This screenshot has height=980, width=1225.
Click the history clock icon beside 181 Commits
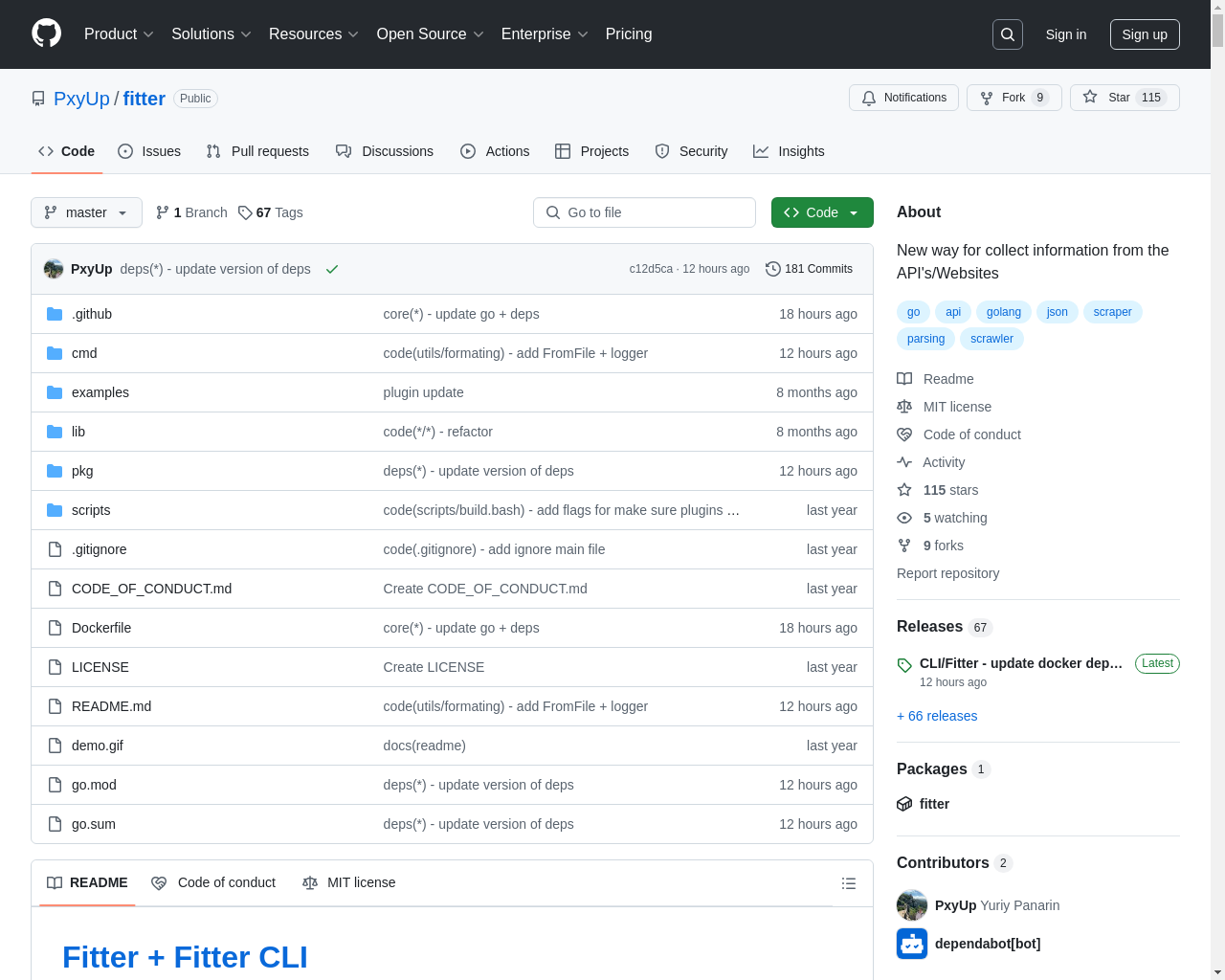(x=773, y=269)
